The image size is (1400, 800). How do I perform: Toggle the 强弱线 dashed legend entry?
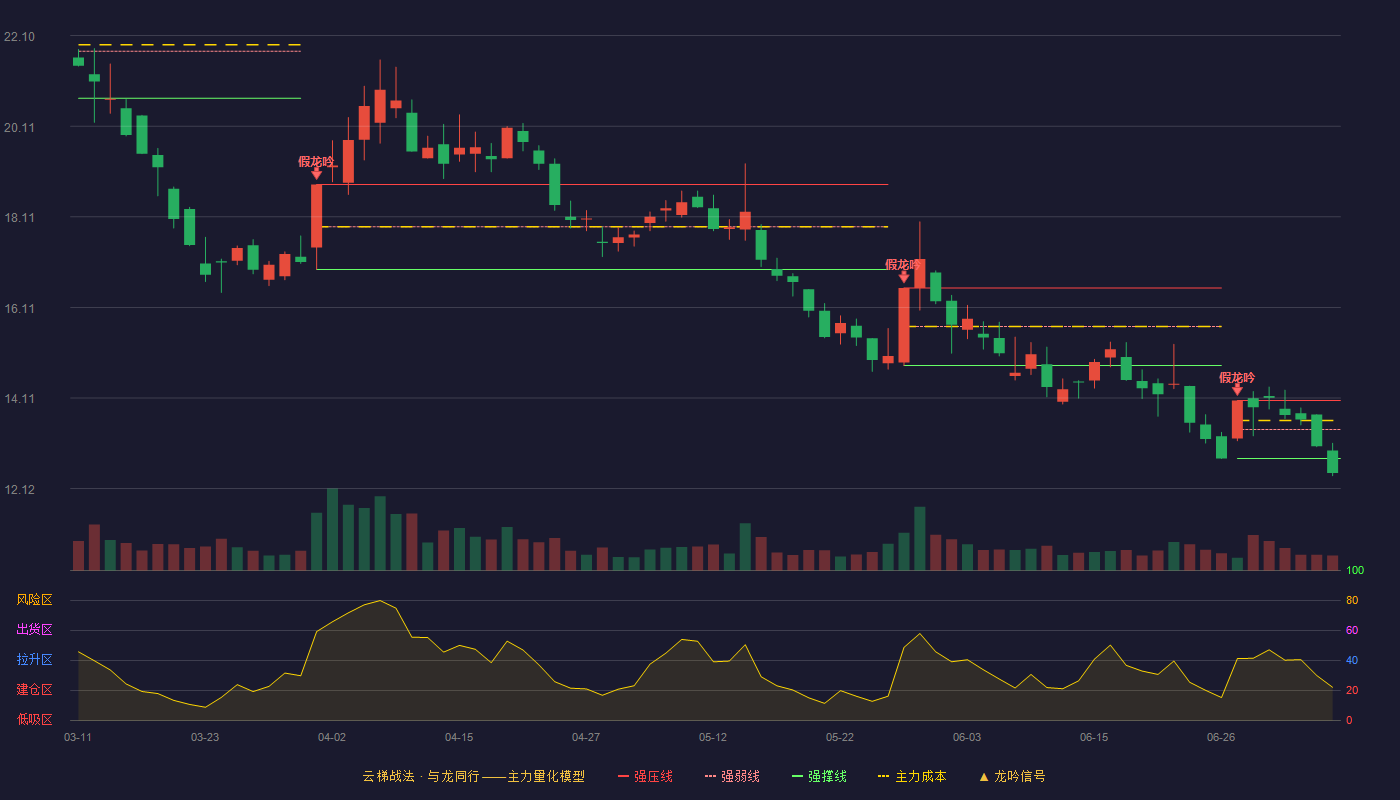click(732, 776)
